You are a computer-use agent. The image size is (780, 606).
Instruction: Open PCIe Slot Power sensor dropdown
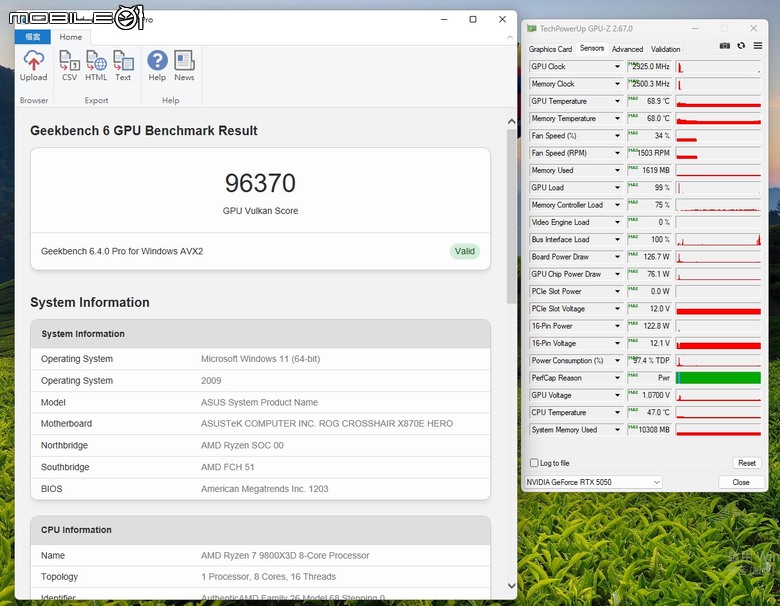(617, 292)
